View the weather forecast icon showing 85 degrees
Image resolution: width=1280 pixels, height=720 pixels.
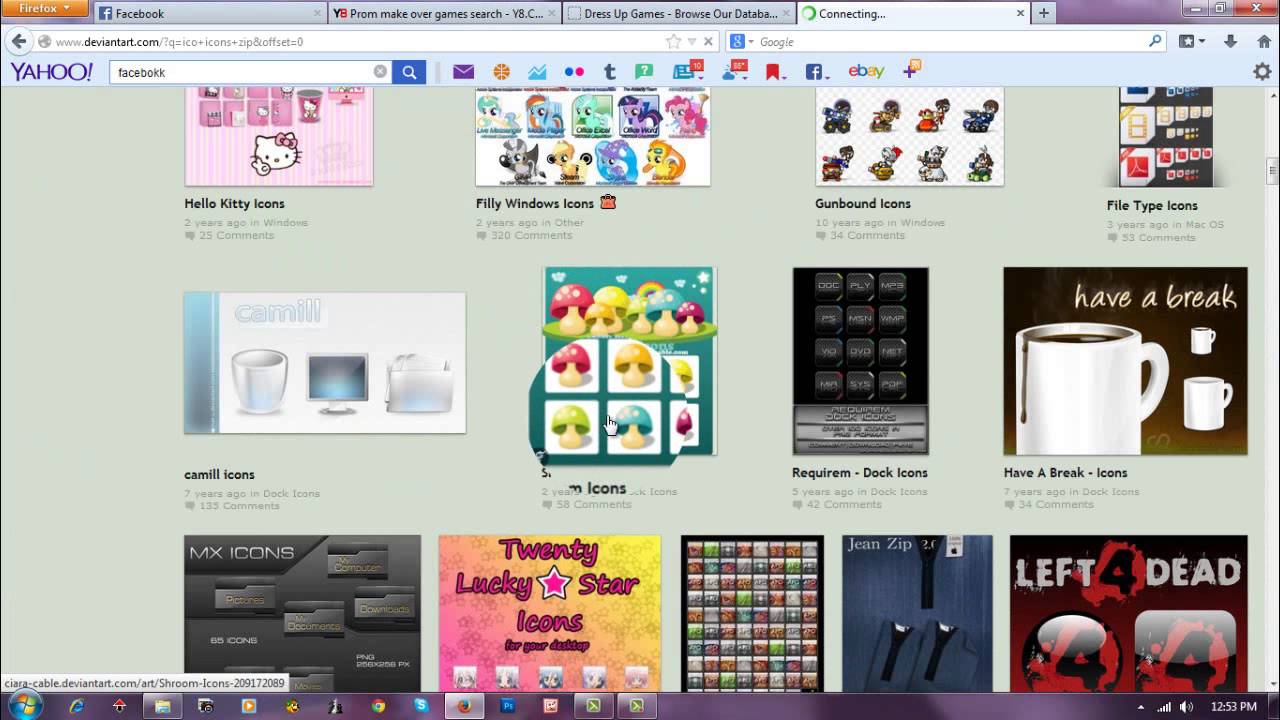click(729, 72)
